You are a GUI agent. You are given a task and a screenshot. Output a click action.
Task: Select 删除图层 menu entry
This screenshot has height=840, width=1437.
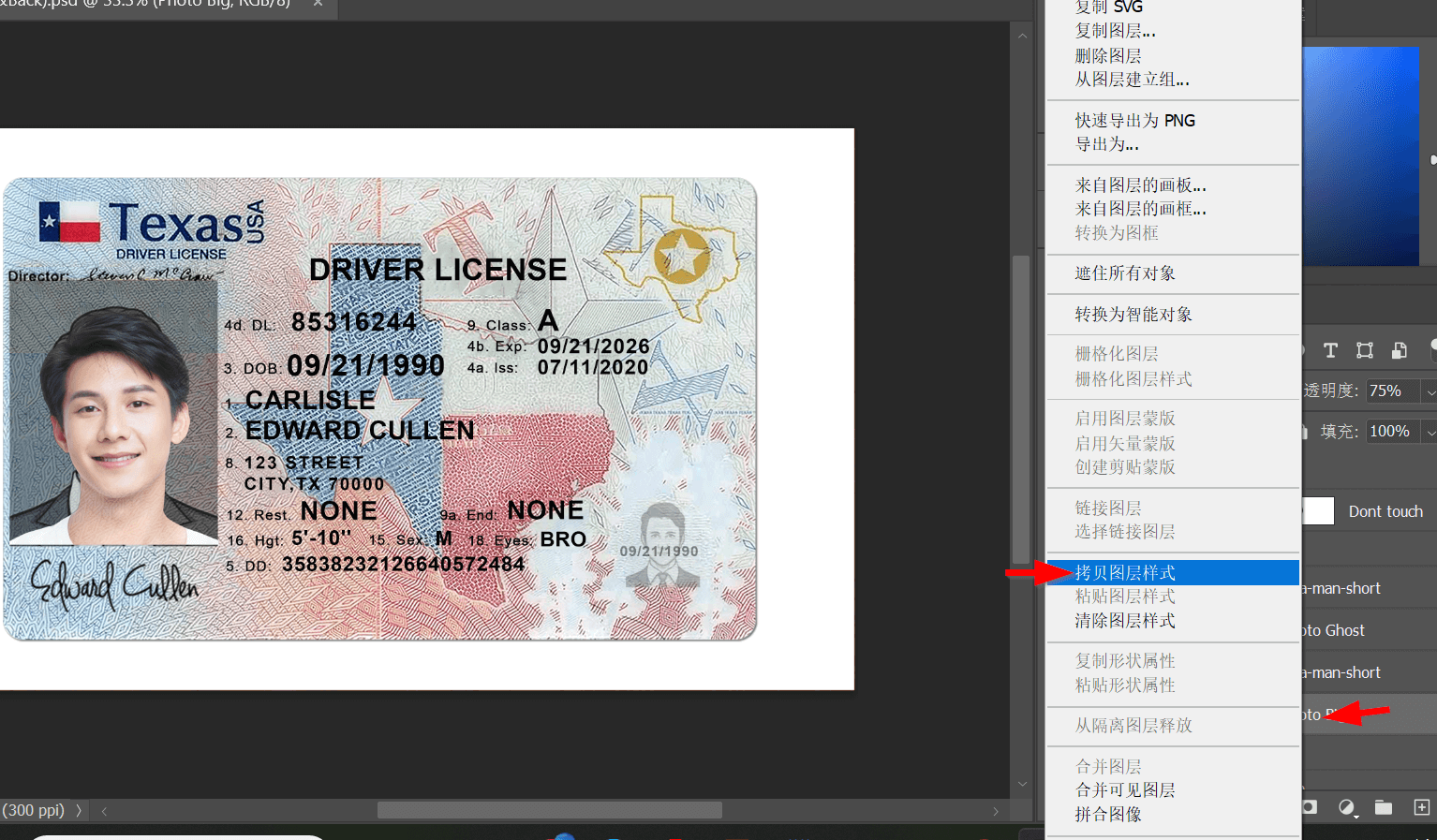coord(1107,55)
